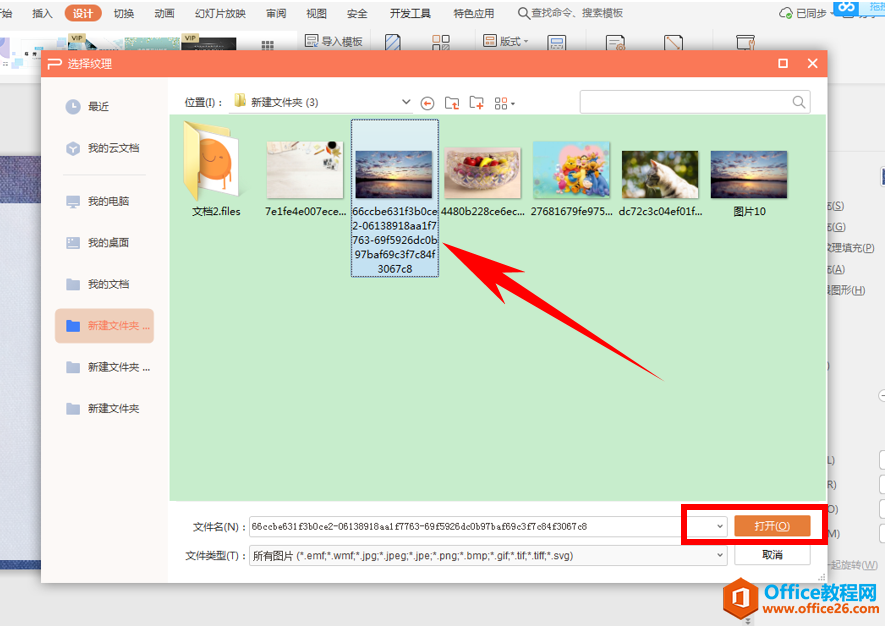886x626 pixels.
Task: Switch to the 插入 ribbon tab
Action: click(42, 13)
